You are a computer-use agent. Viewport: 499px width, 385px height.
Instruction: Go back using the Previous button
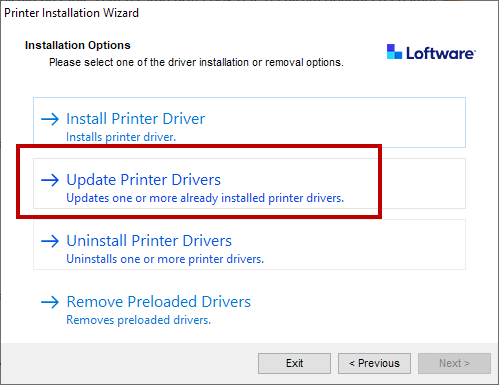click(374, 363)
